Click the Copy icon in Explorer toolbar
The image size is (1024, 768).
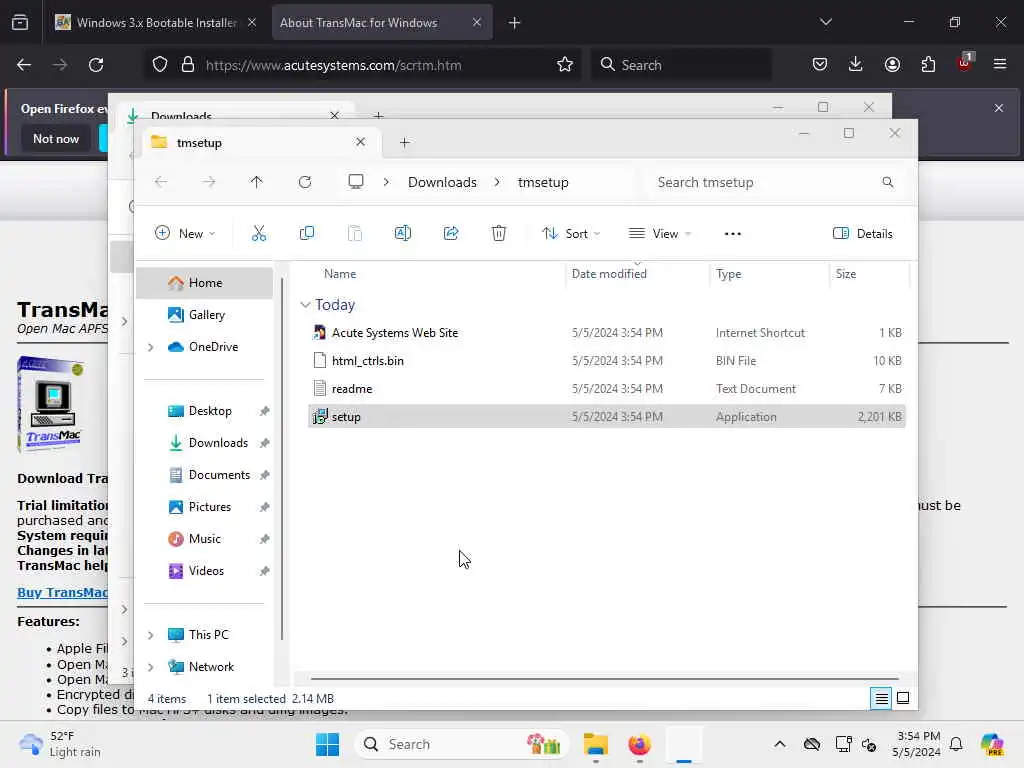(x=306, y=233)
